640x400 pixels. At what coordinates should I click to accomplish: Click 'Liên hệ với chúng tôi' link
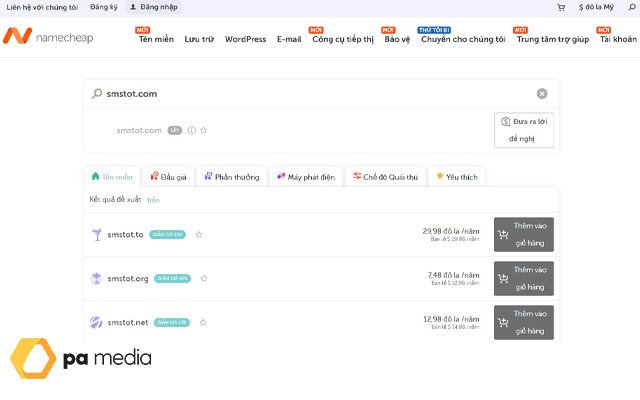42,7
